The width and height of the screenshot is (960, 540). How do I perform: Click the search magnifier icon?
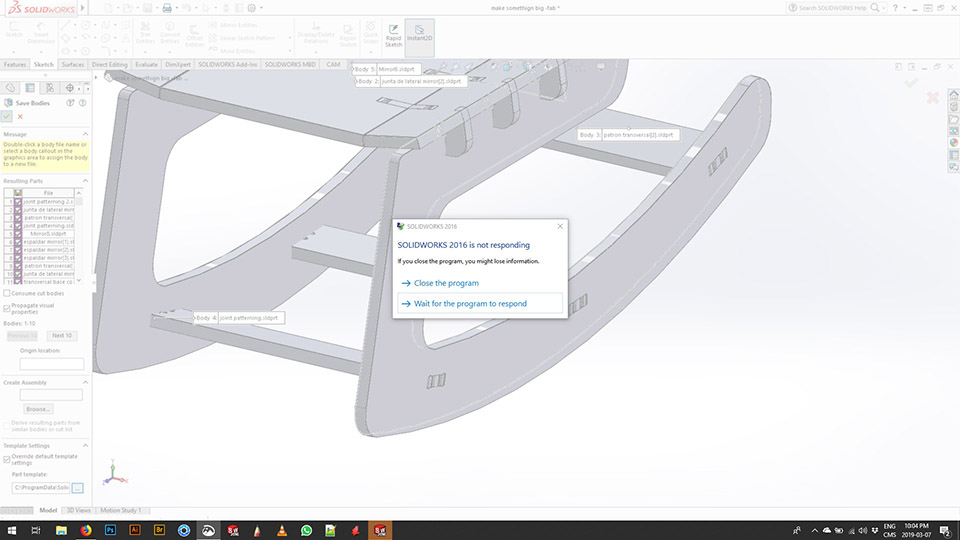pos(875,8)
